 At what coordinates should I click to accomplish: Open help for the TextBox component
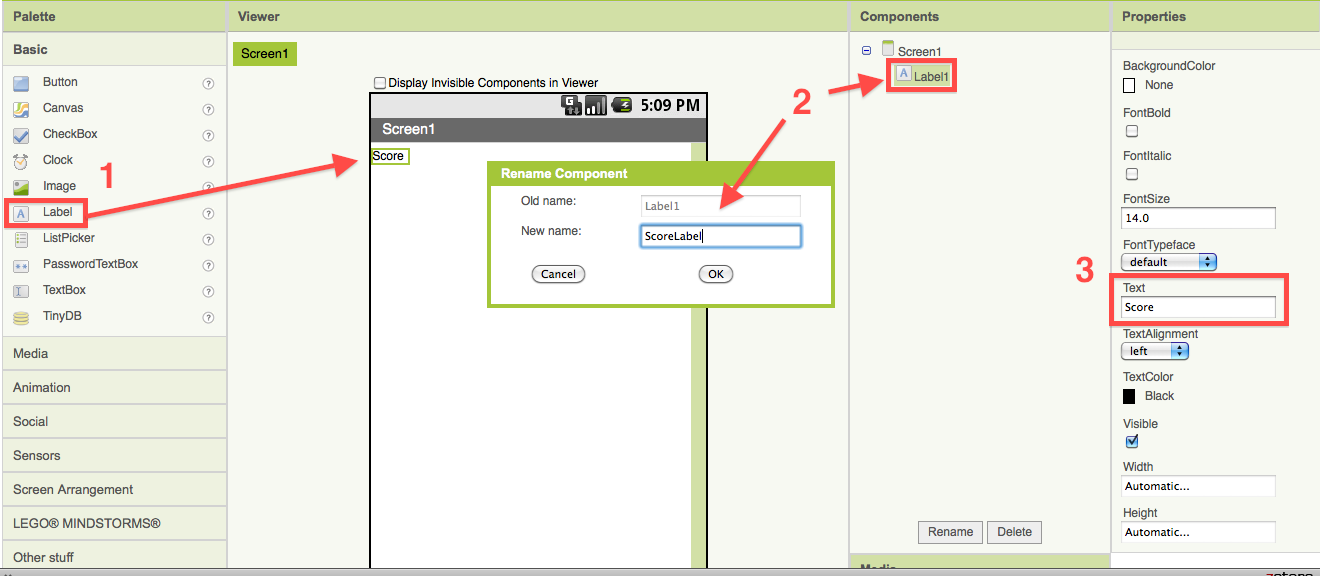pyautogui.click(x=208, y=291)
